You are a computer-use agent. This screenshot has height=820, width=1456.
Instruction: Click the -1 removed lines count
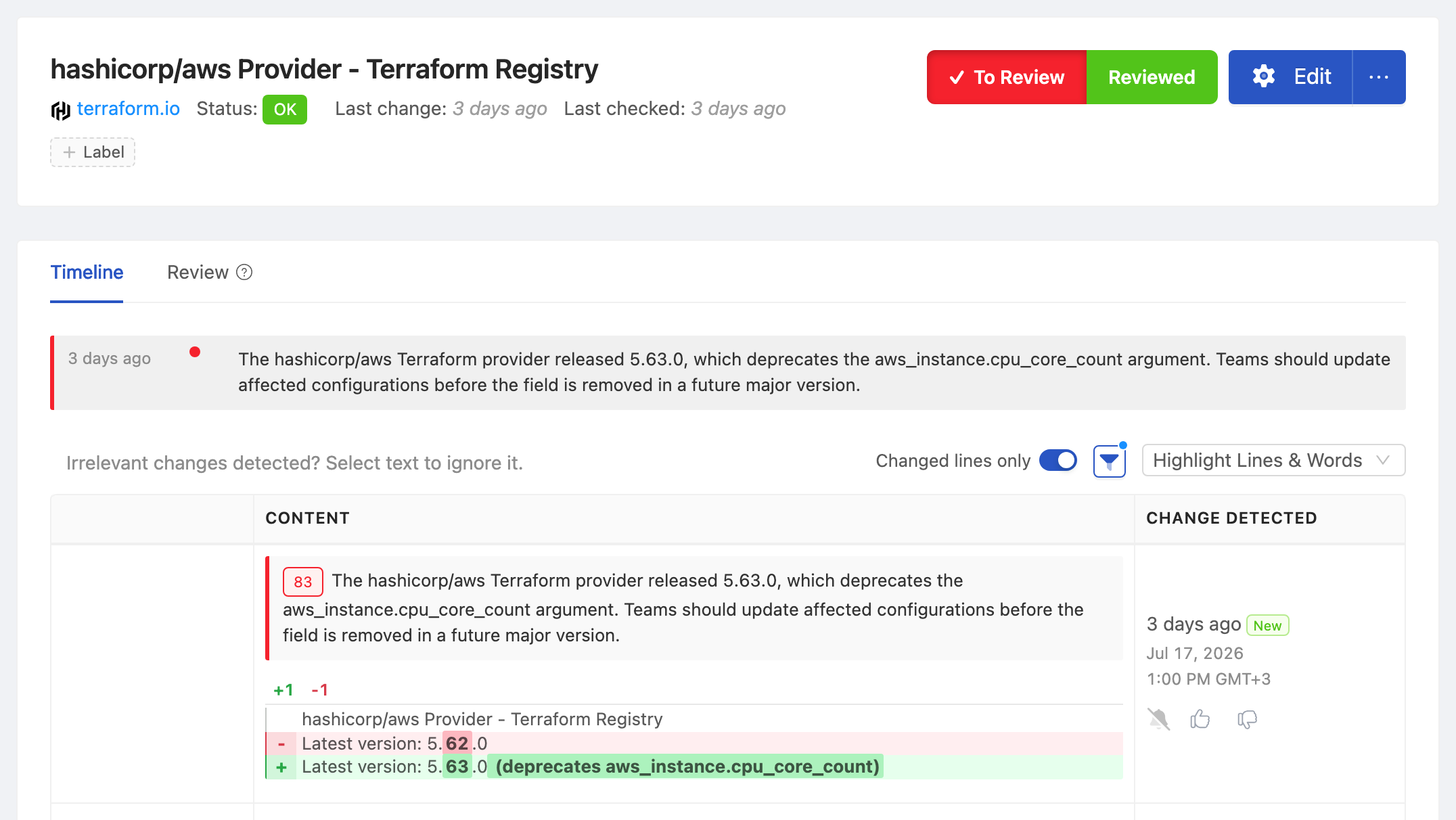(x=319, y=690)
